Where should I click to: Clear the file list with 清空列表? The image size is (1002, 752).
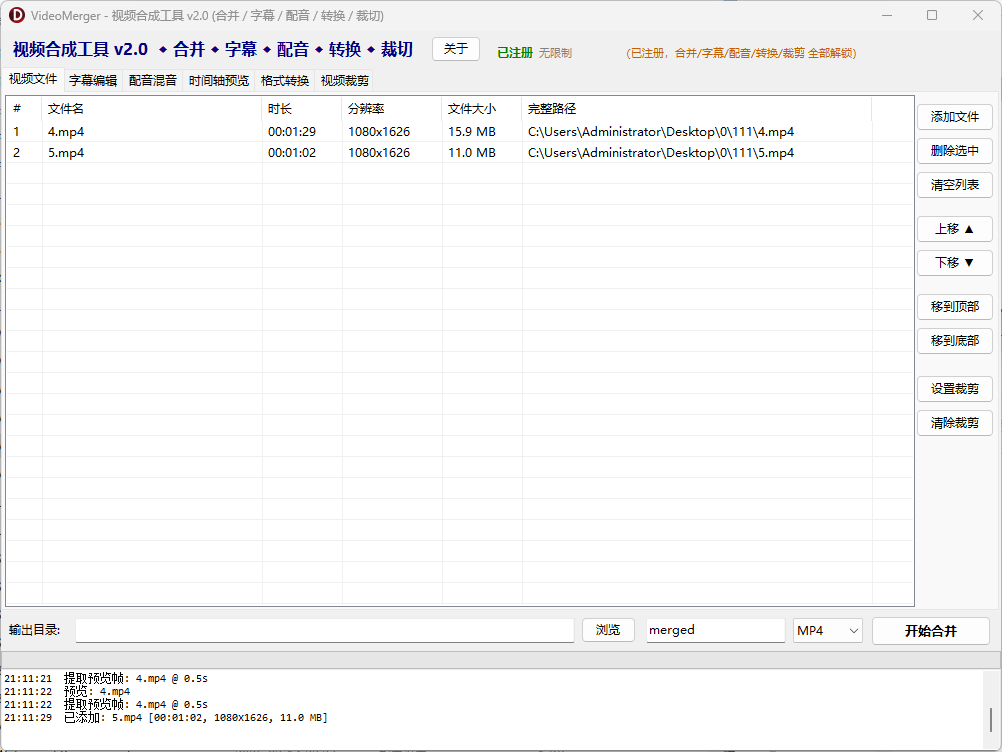coord(954,185)
